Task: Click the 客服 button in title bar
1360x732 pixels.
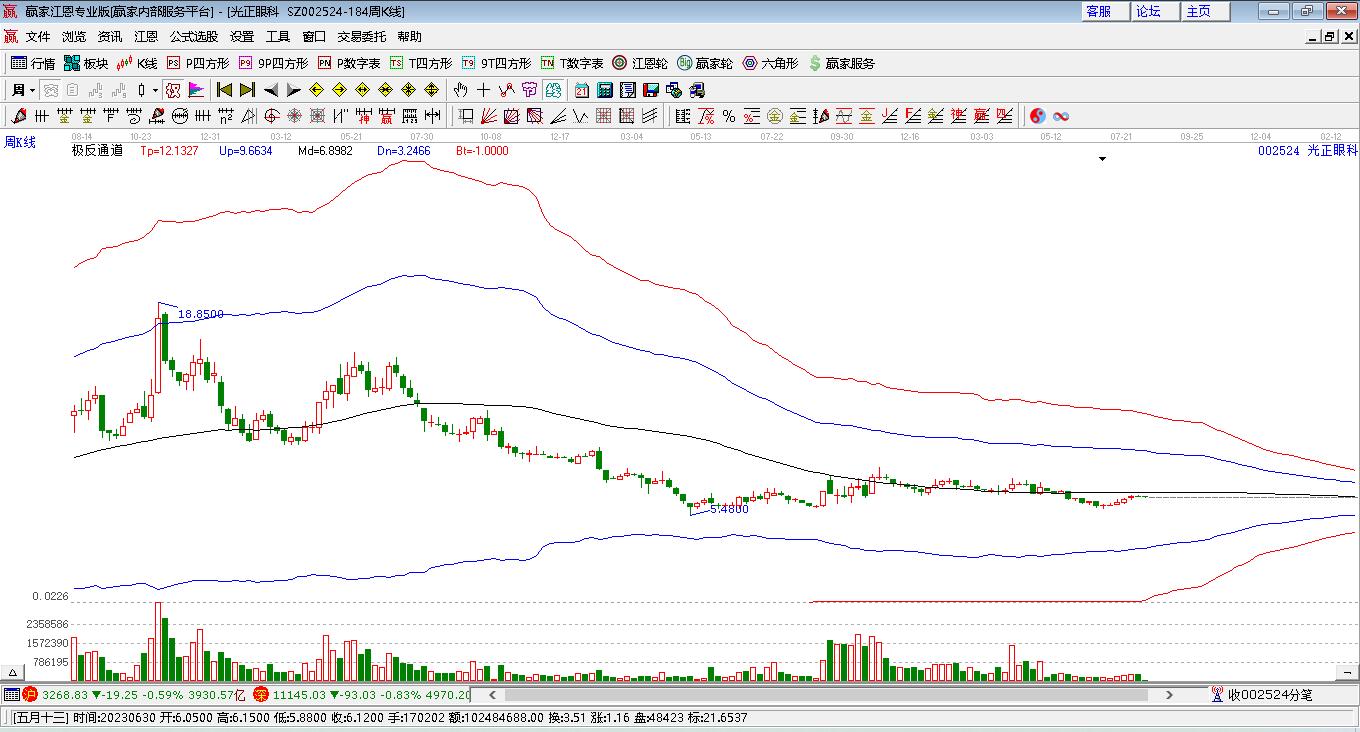Action: (x=1099, y=11)
